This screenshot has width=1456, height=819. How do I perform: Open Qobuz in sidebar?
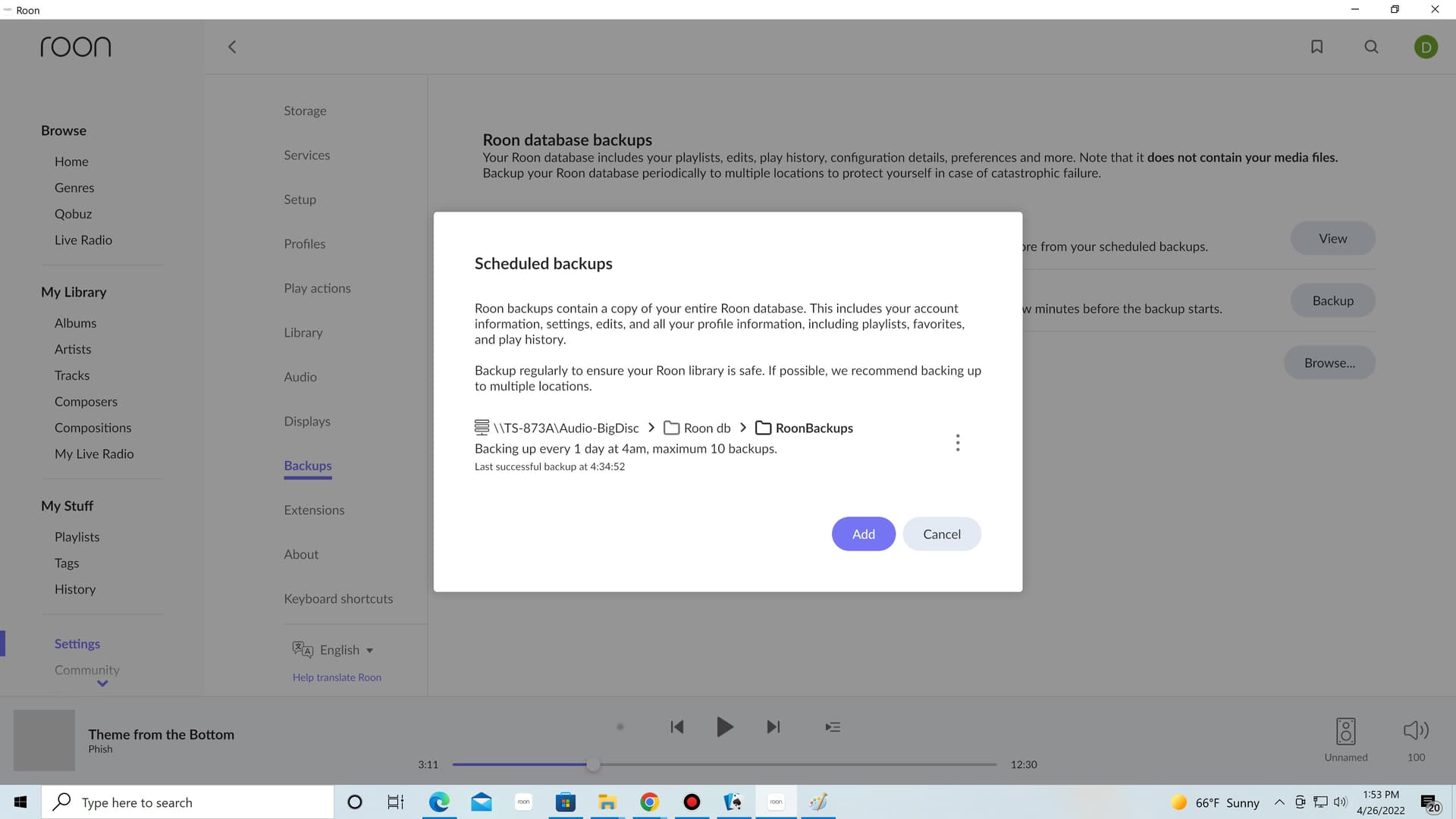[x=73, y=214]
